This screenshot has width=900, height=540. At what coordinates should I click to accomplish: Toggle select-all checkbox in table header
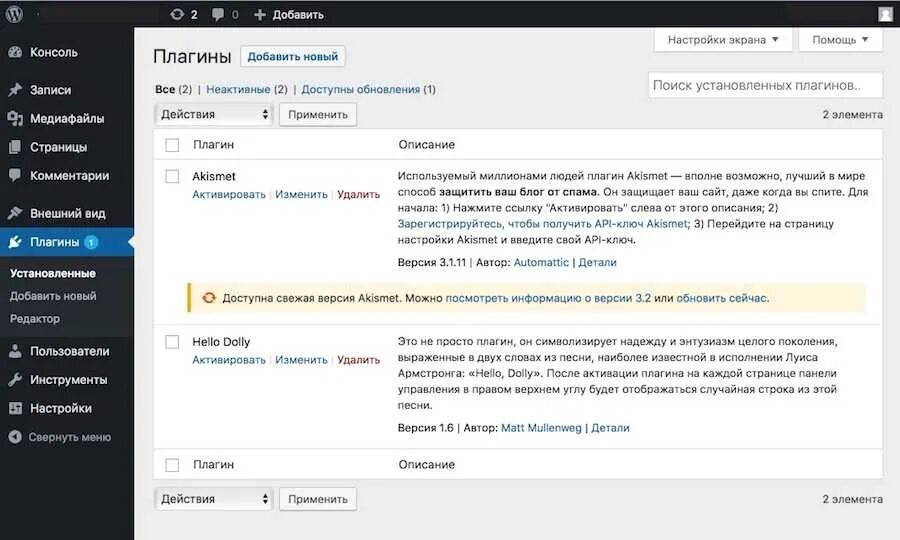coord(172,145)
